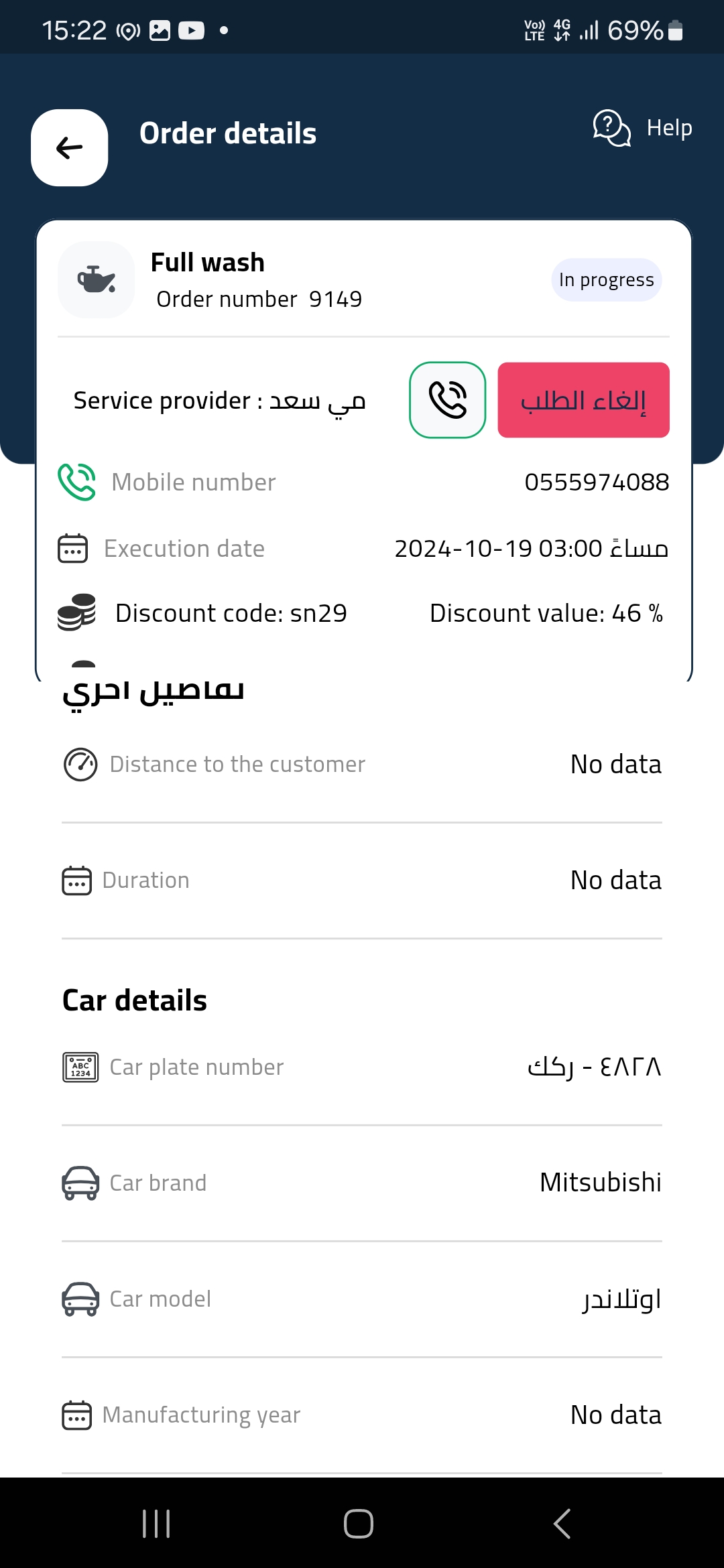Select the Mitsubishi brand value
This screenshot has height=1568, width=724.
[x=601, y=1183]
